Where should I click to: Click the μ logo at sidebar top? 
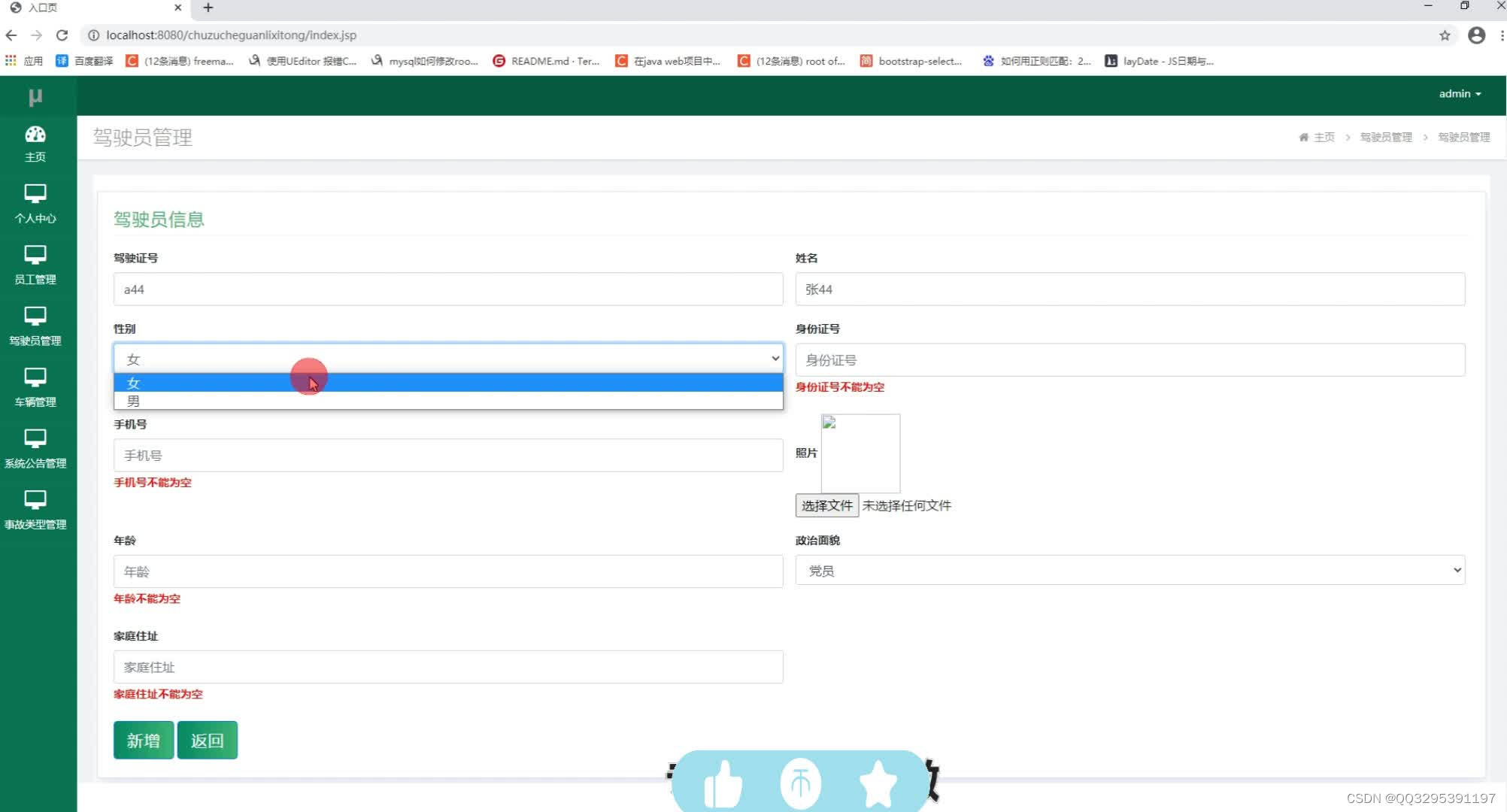35,96
